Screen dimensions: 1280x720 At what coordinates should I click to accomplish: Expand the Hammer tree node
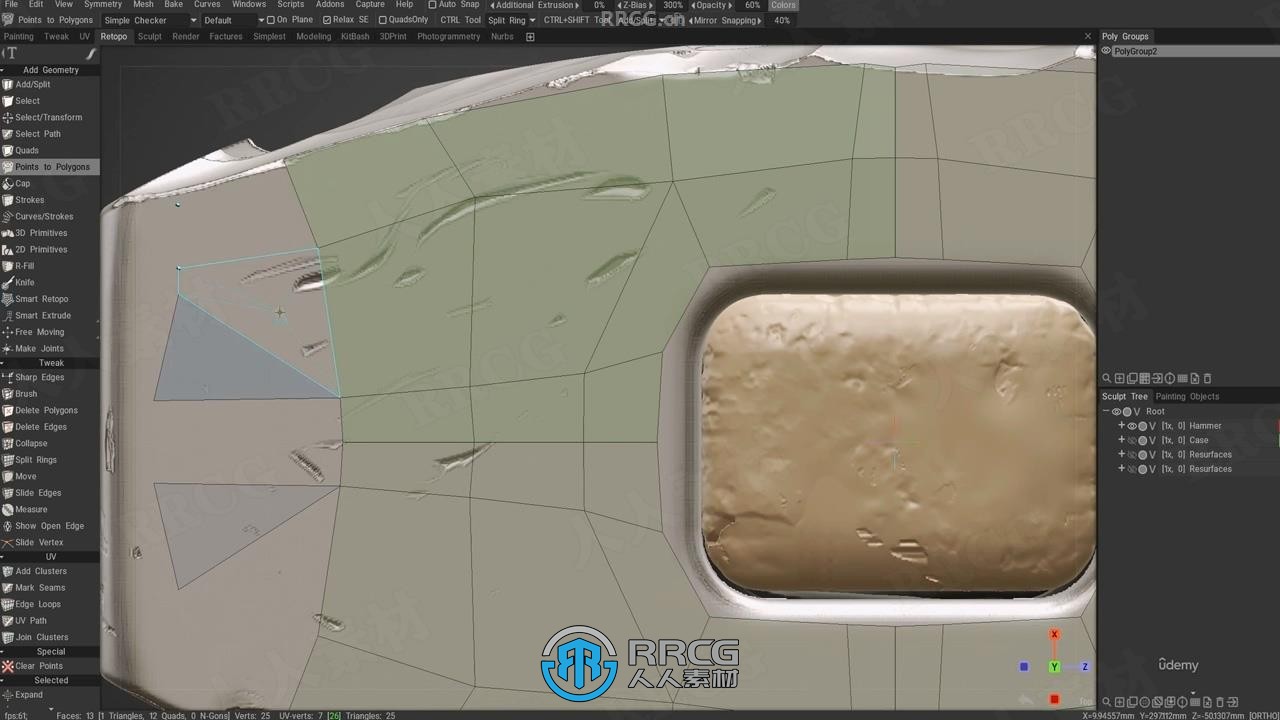(1121, 426)
